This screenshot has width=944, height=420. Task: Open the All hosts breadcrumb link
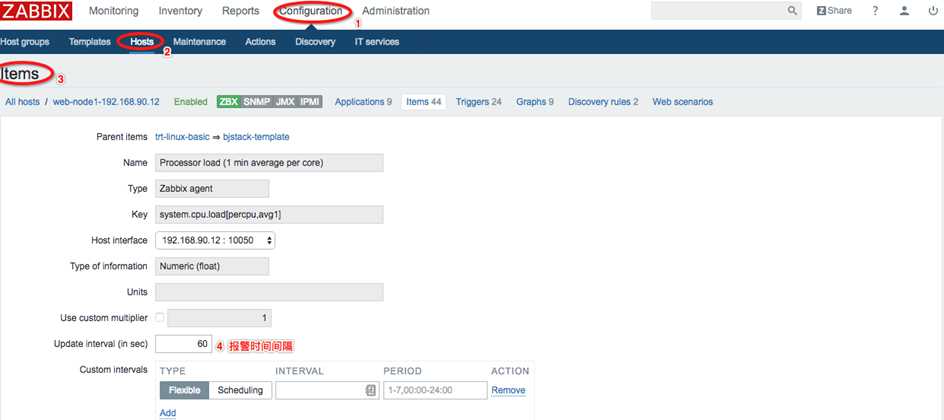(x=22, y=102)
